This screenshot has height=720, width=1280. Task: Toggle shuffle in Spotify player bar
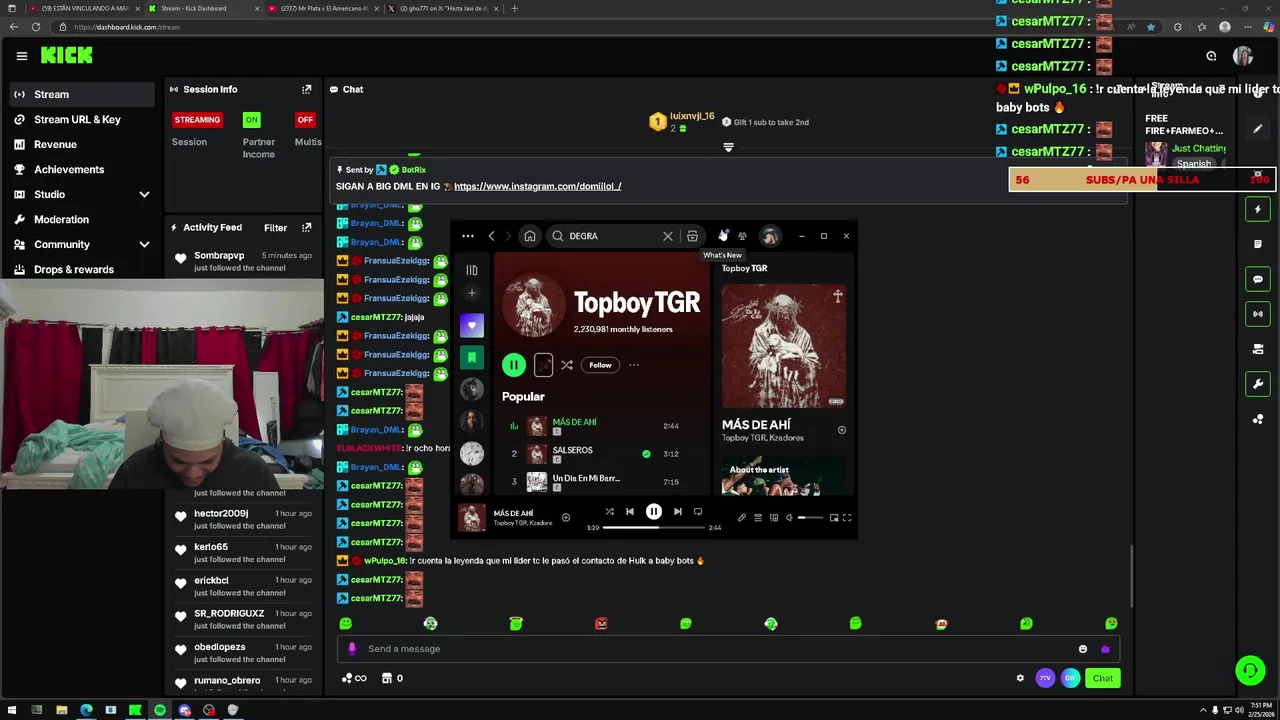609,512
